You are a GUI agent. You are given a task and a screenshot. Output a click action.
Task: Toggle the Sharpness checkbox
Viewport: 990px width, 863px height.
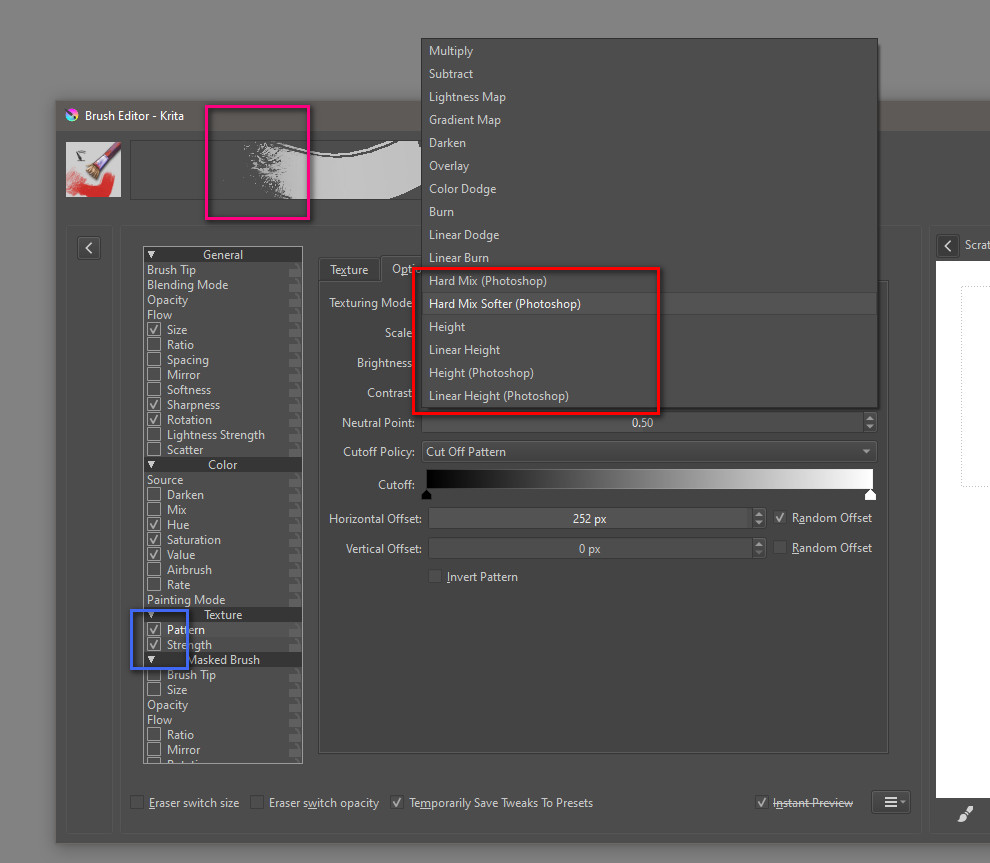click(154, 405)
